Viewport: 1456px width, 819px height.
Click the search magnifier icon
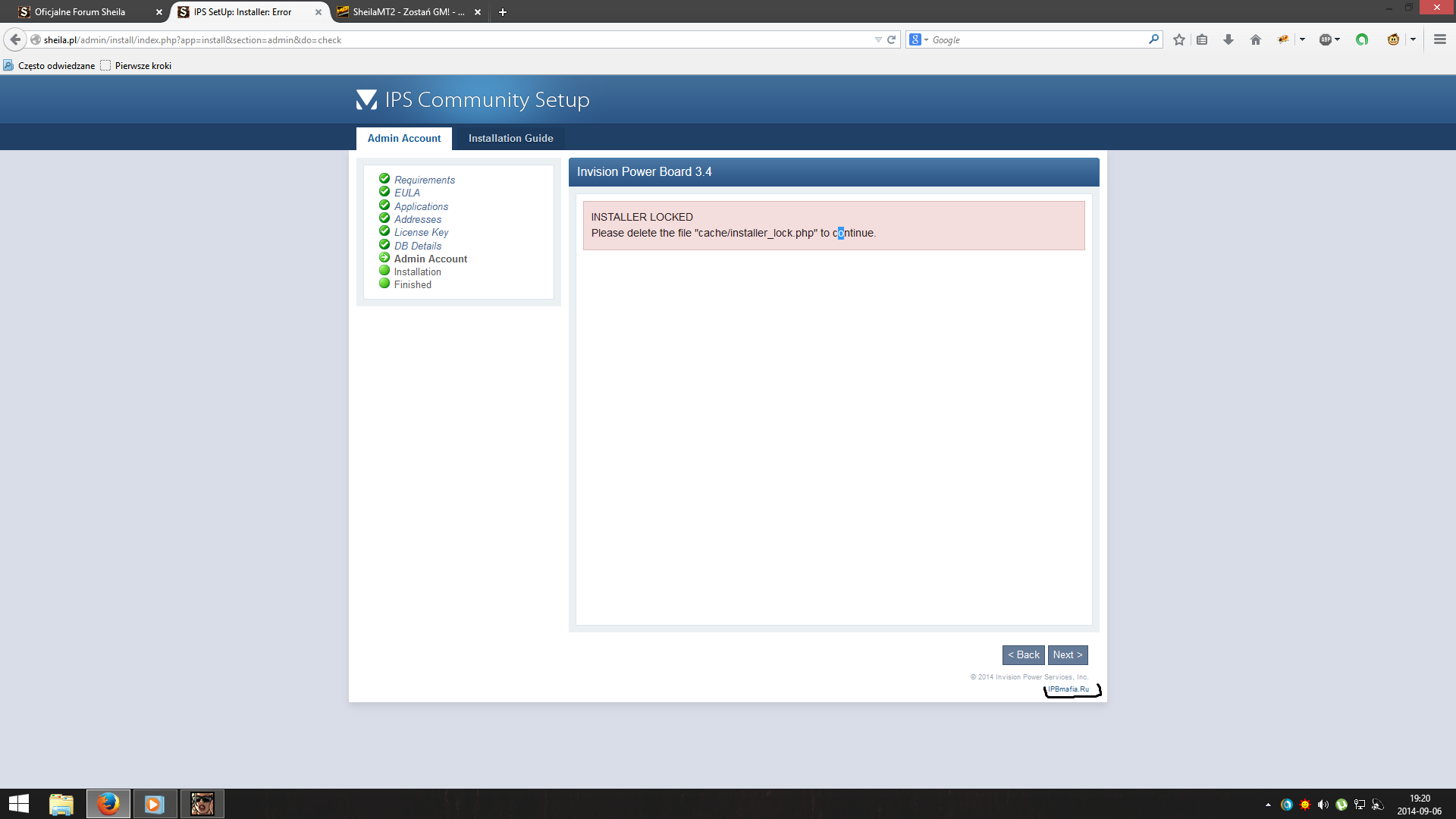[x=1153, y=39]
